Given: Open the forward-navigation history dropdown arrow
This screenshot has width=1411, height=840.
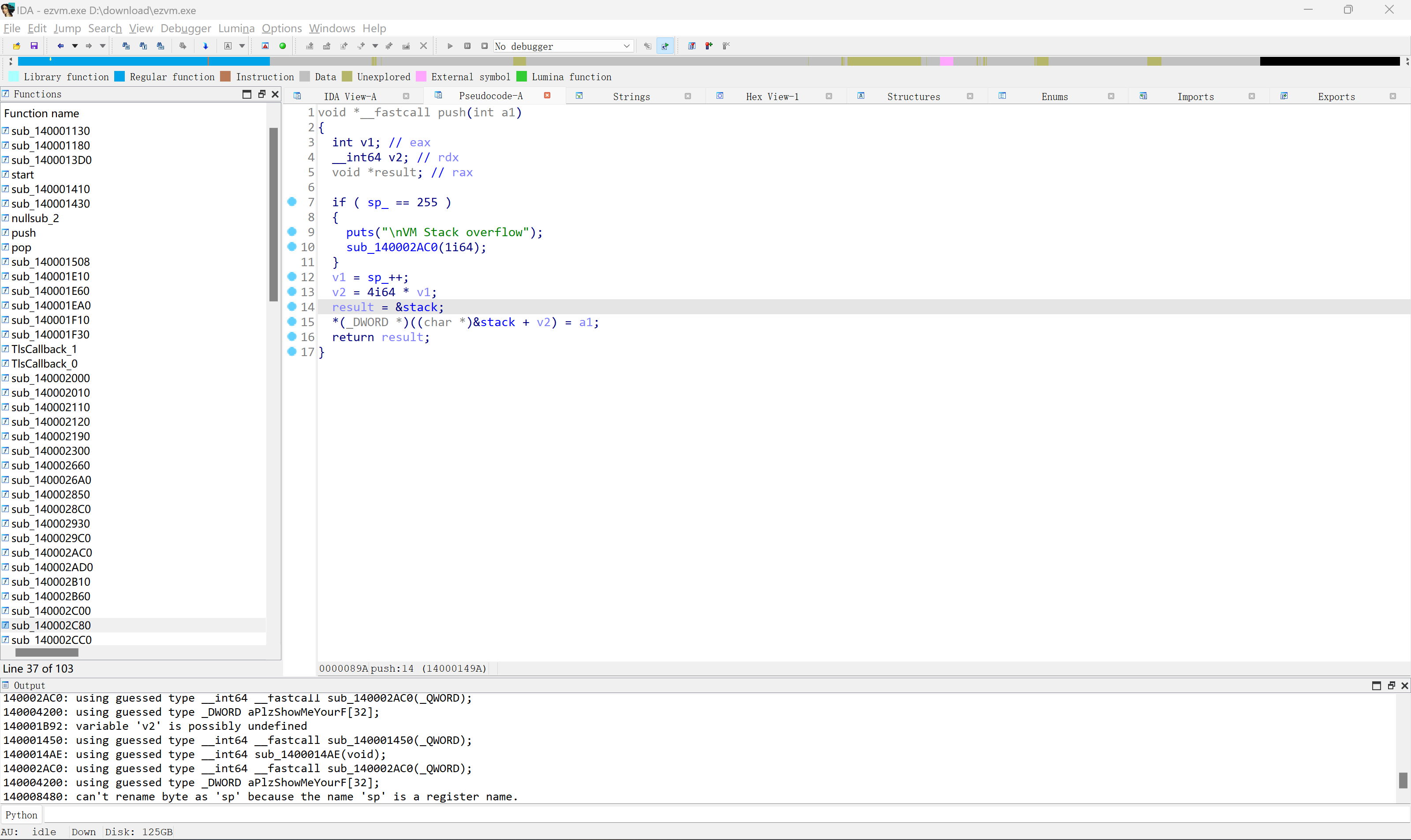Looking at the screenshot, I should coord(102,46).
